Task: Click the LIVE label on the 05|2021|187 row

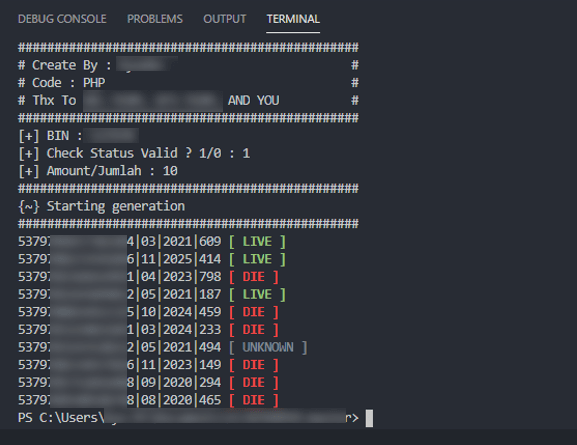Action: 257,294
